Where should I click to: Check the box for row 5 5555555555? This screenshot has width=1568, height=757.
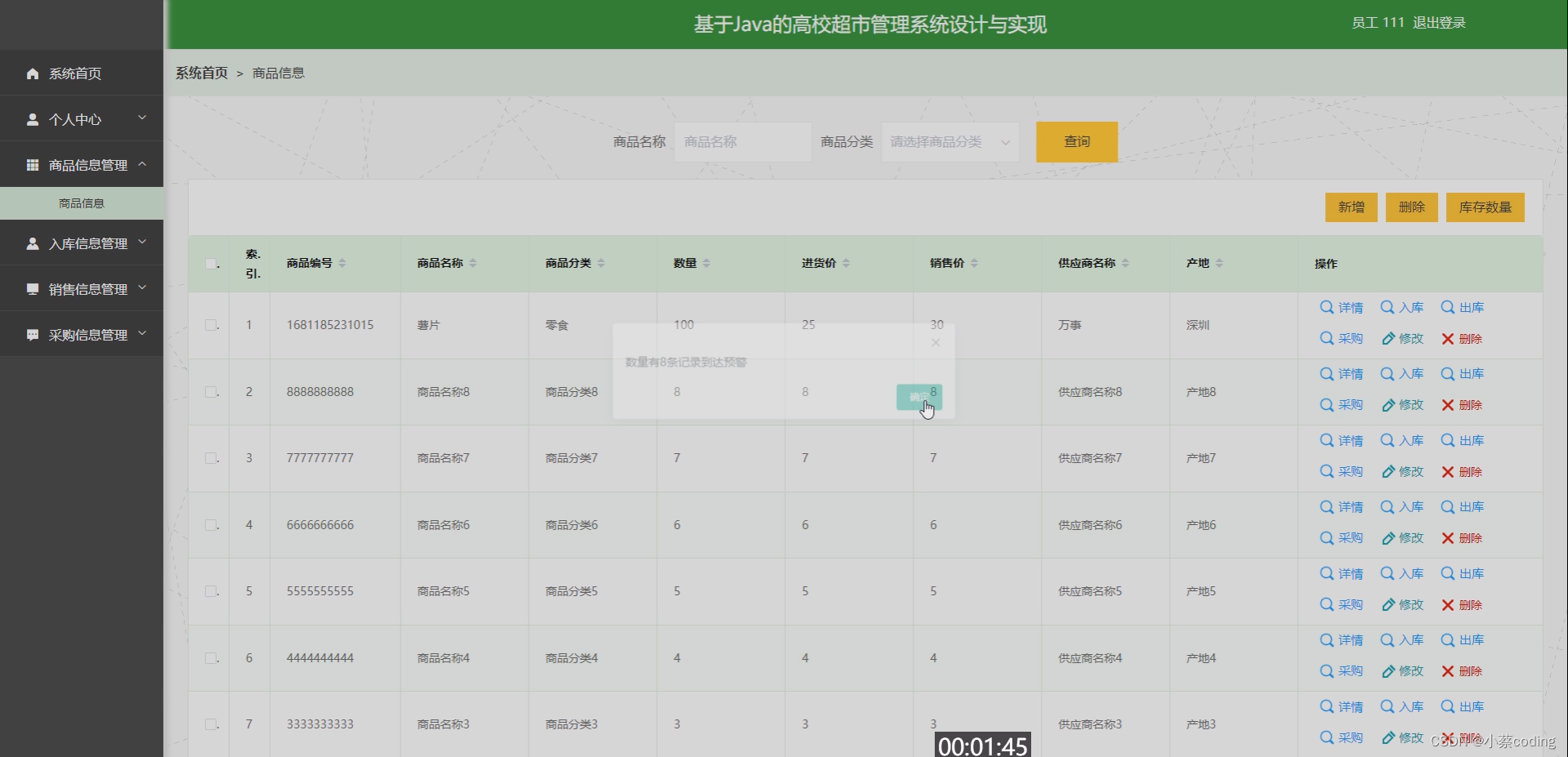tap(211, 591)
